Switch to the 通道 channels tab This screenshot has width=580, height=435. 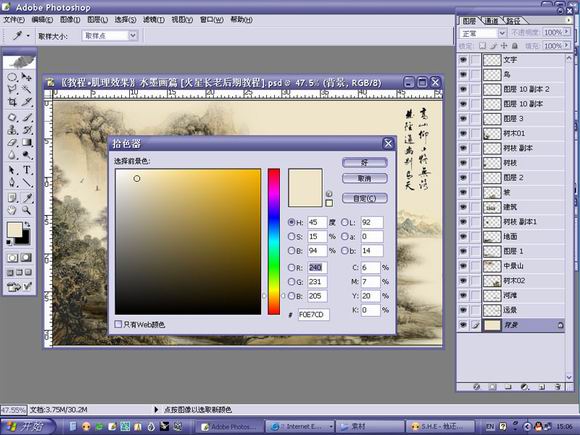click(x=492, y=21)
